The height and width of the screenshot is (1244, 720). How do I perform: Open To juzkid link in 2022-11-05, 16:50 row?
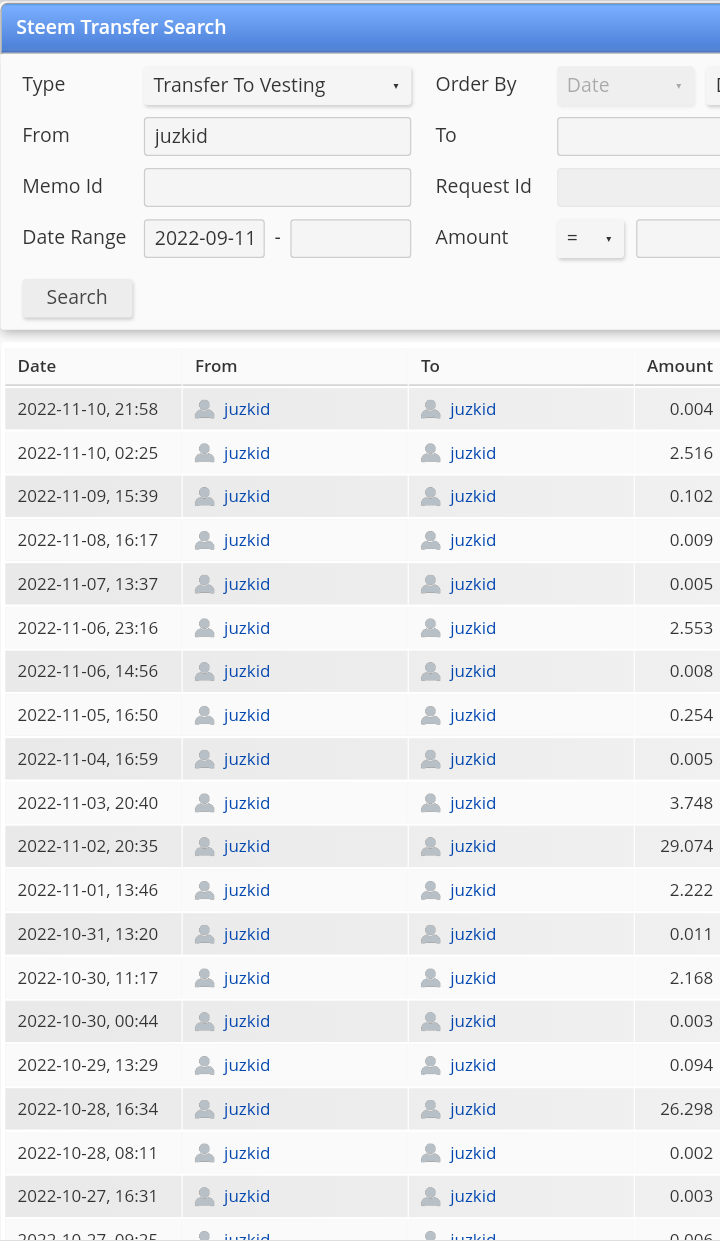473,715
